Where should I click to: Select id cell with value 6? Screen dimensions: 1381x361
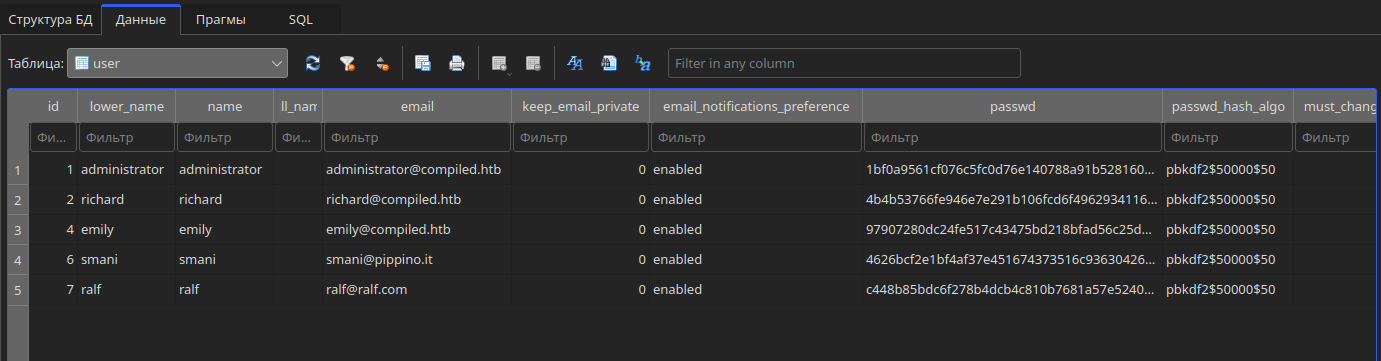[x=54, y=260]
